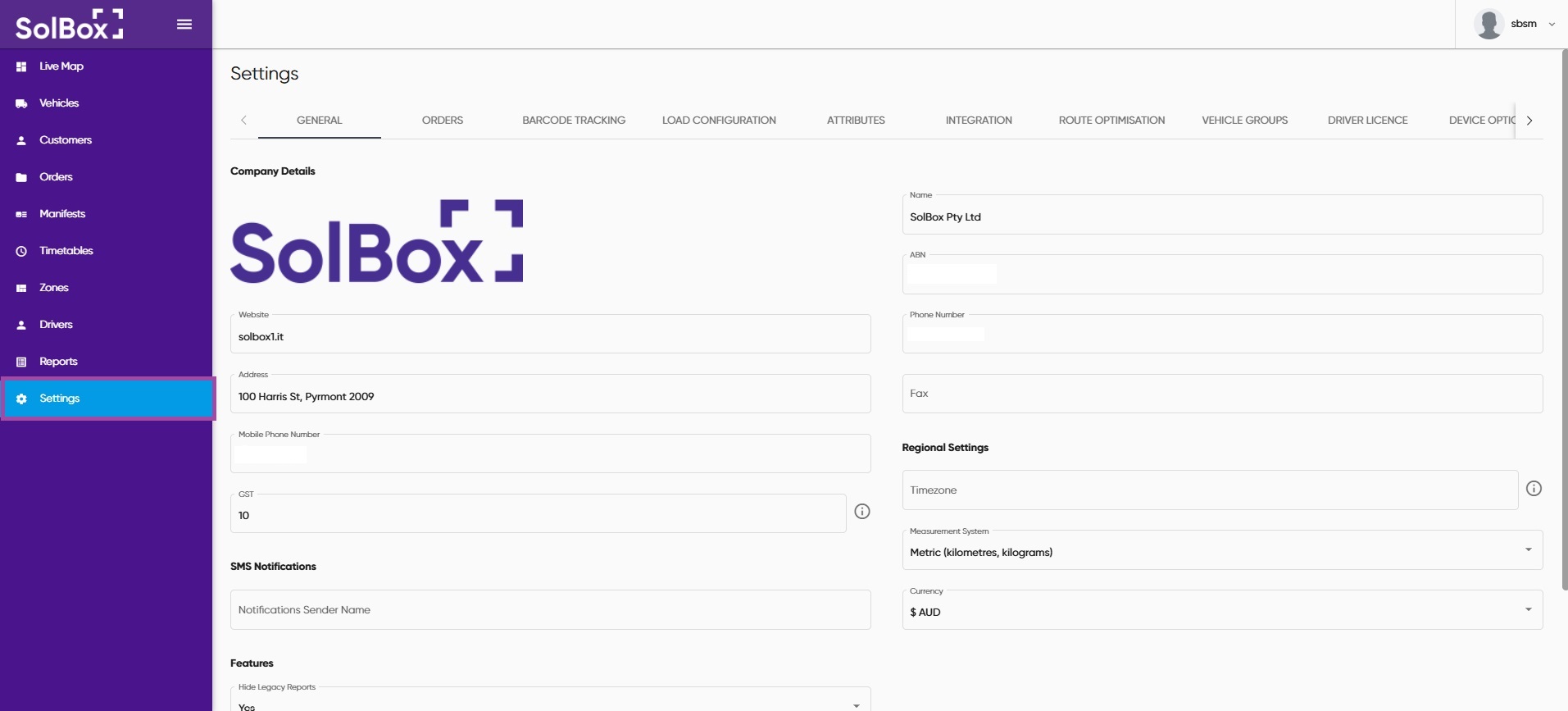The height and width of the screenshot is (711, 1568).
Task: Click the Live Map grid icon
Action: (x=21, y=66)
